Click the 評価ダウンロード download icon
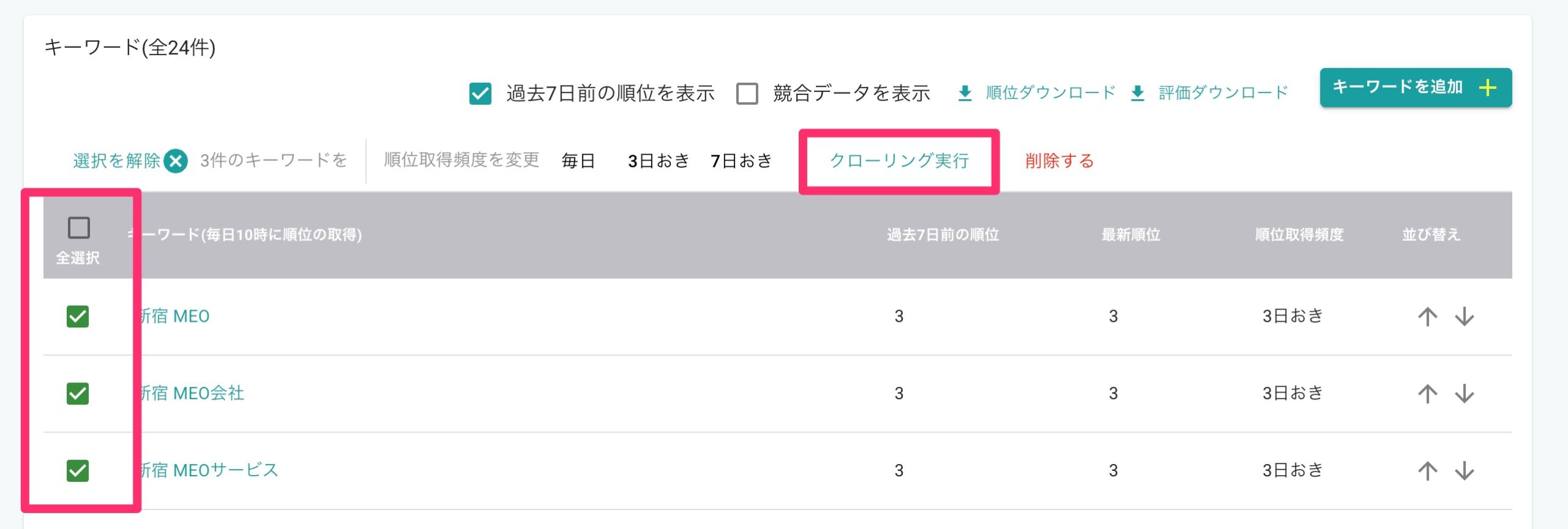This screenshot has width=1568, height=529. 1137,93
